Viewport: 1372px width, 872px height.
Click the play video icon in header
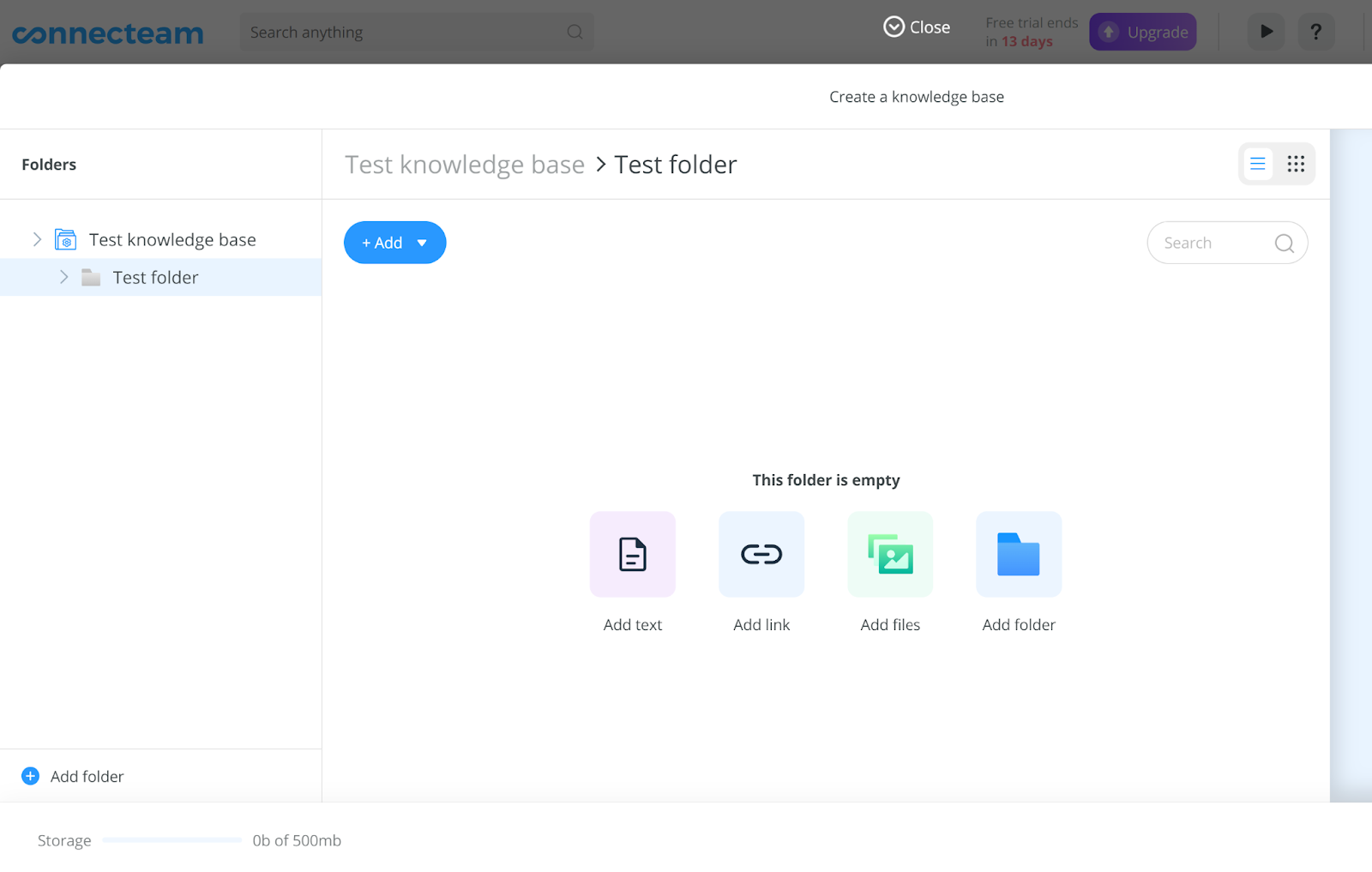(1266, 33)
